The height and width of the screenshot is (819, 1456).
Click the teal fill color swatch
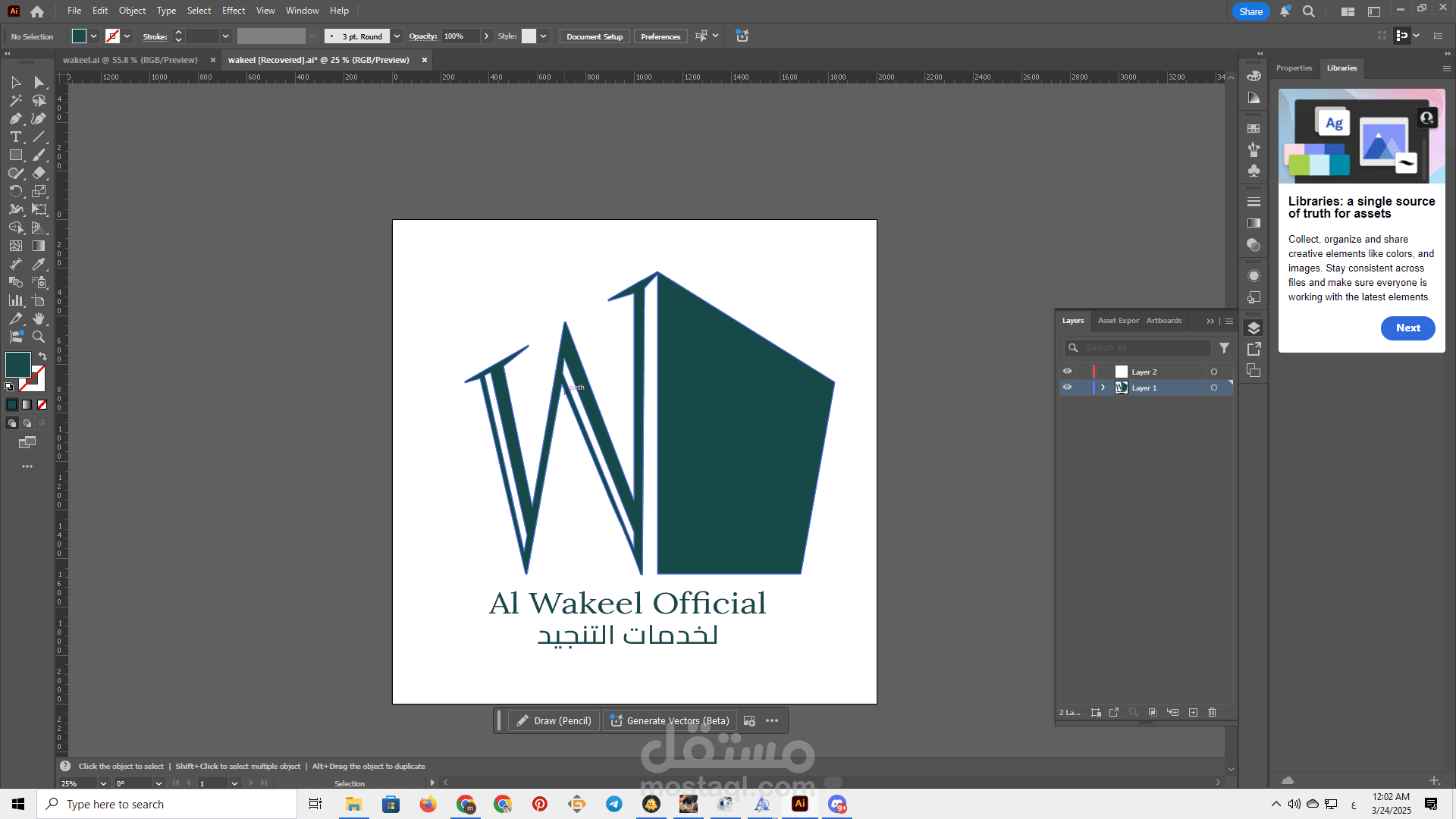pyautogui.click(x=18, y=365)
